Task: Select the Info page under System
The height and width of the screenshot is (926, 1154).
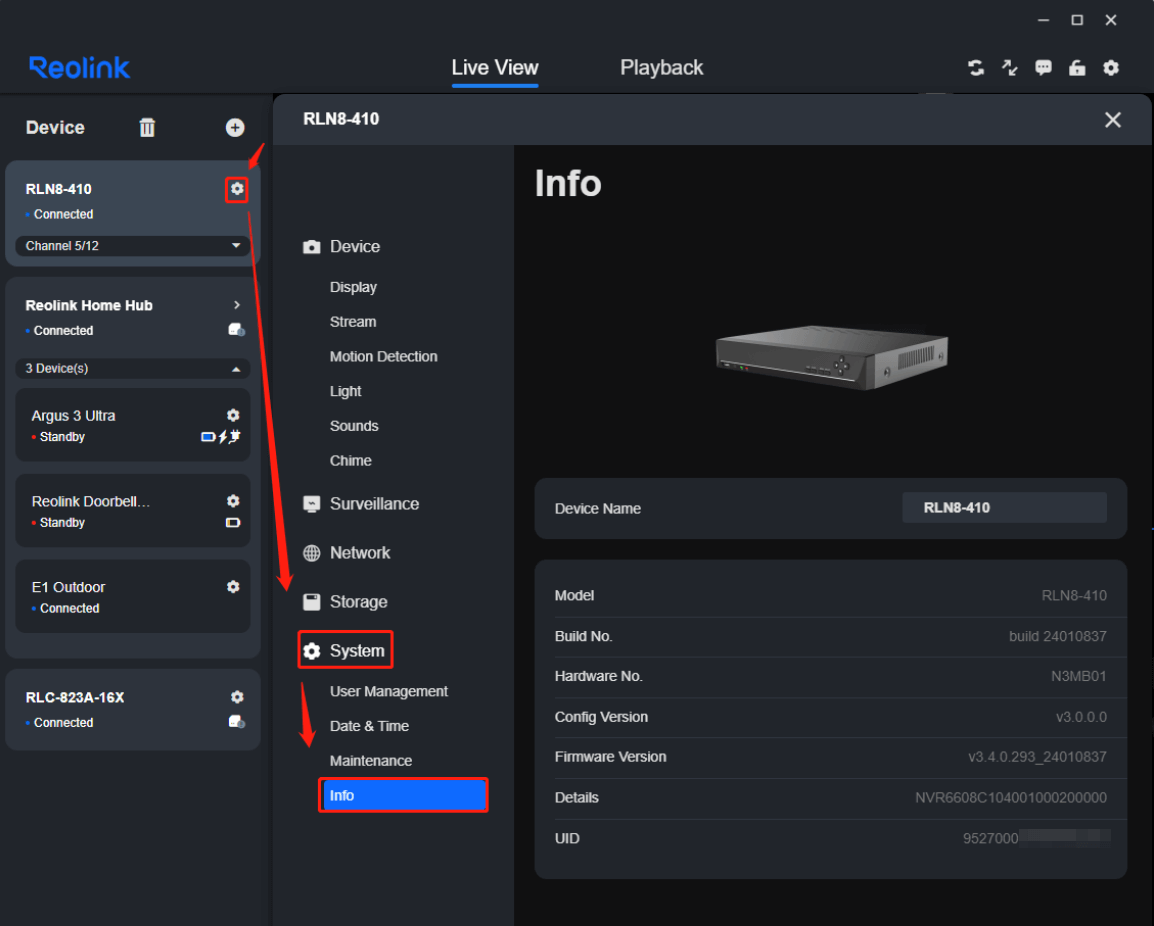Action: tap(403, 795)
